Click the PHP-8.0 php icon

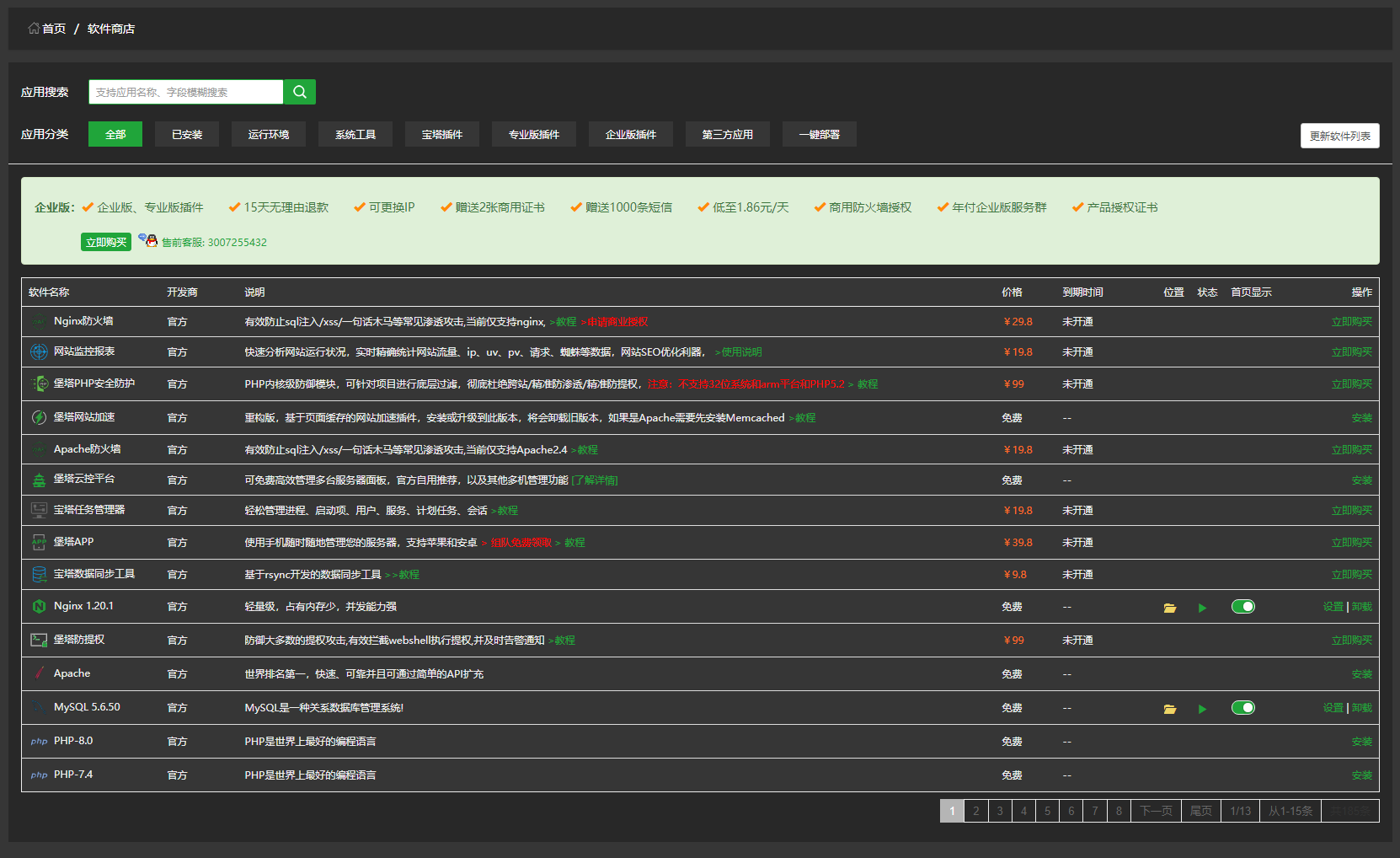(39, 742)
